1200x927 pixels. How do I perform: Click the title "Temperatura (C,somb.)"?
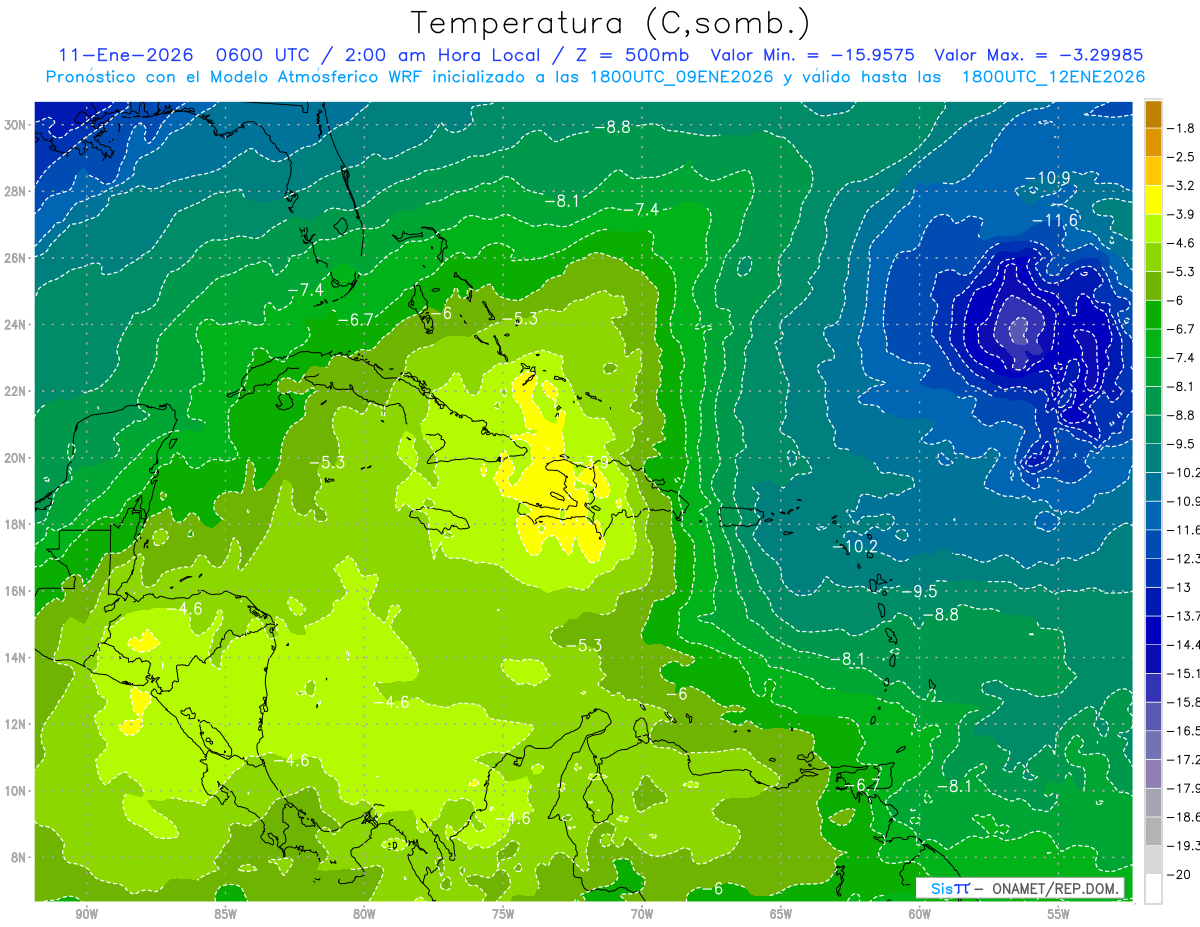(x=611, y=23)
